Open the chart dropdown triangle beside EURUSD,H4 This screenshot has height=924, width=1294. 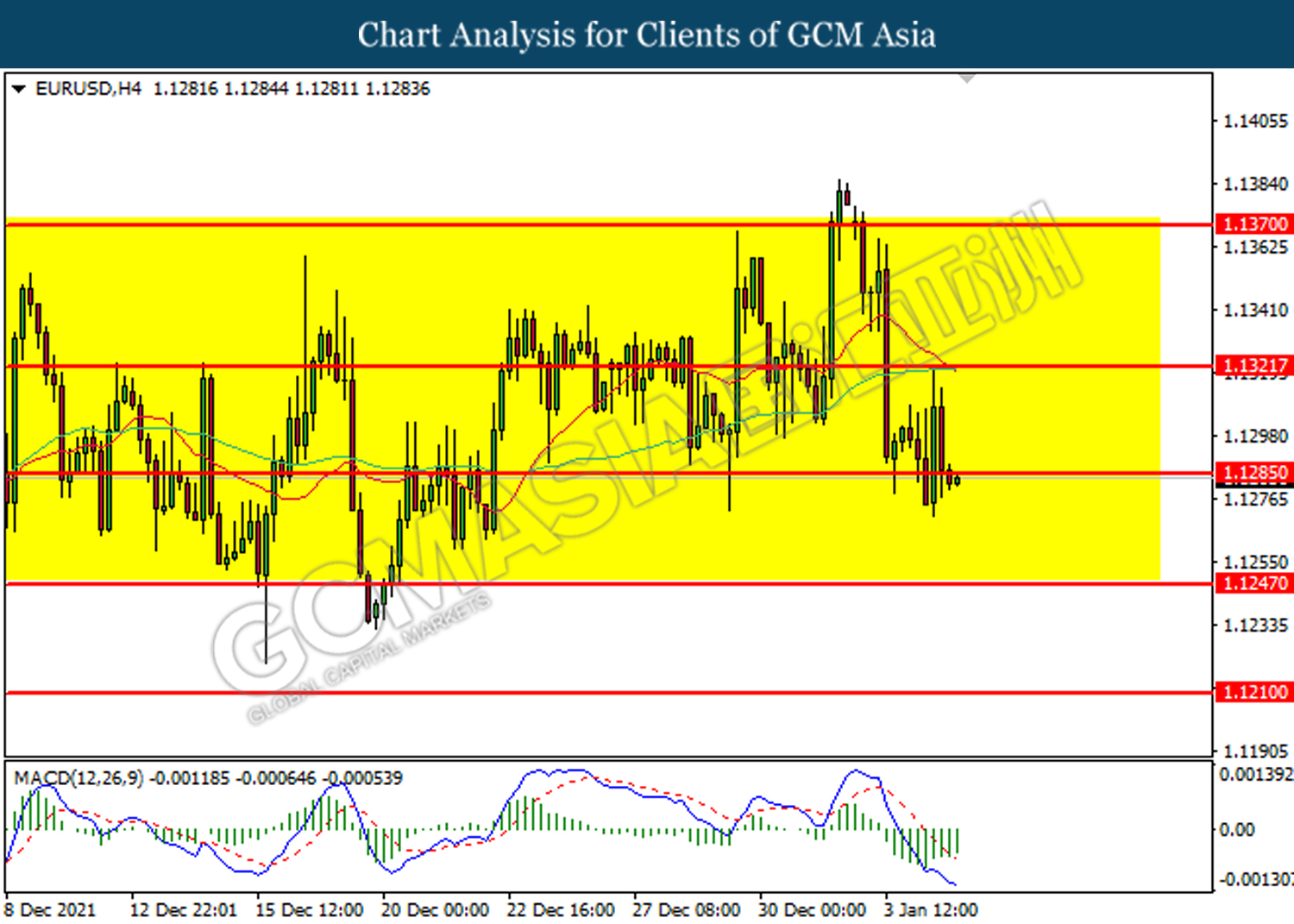tap(18, 89)
